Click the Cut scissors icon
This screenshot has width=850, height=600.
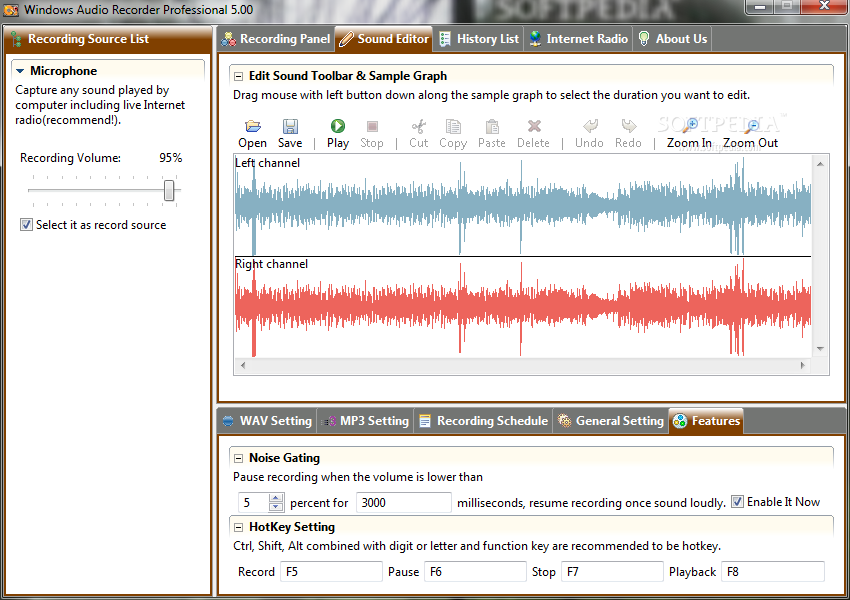(x=418, y=126)
